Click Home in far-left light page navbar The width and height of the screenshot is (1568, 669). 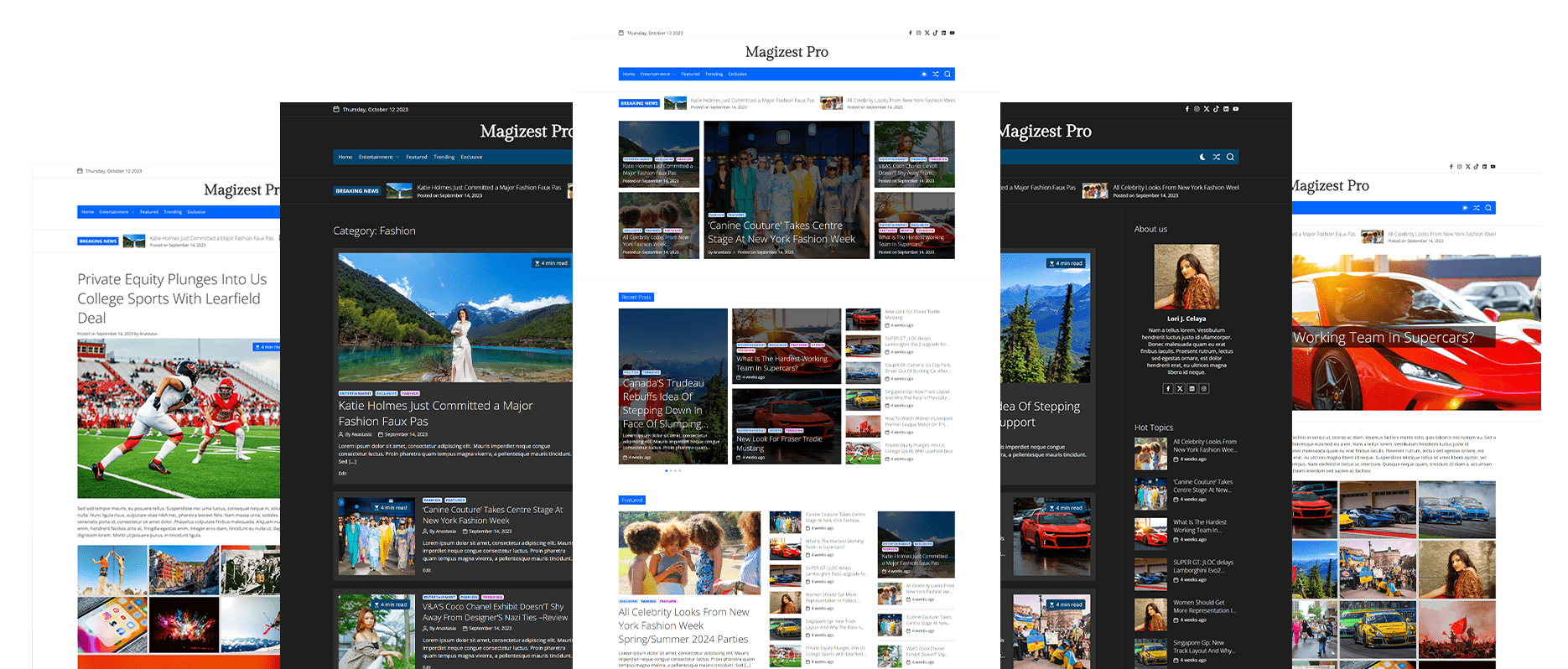[88, 212]
